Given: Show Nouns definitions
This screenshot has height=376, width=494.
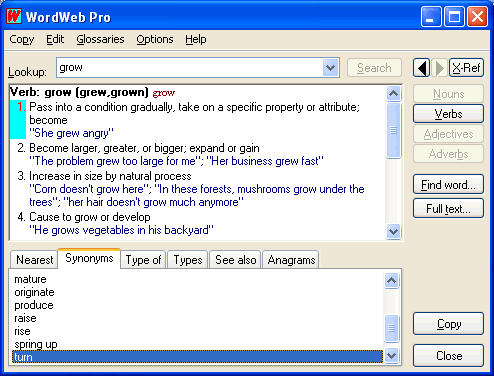Looking at the screenshot, I should (x=448, y=94).
